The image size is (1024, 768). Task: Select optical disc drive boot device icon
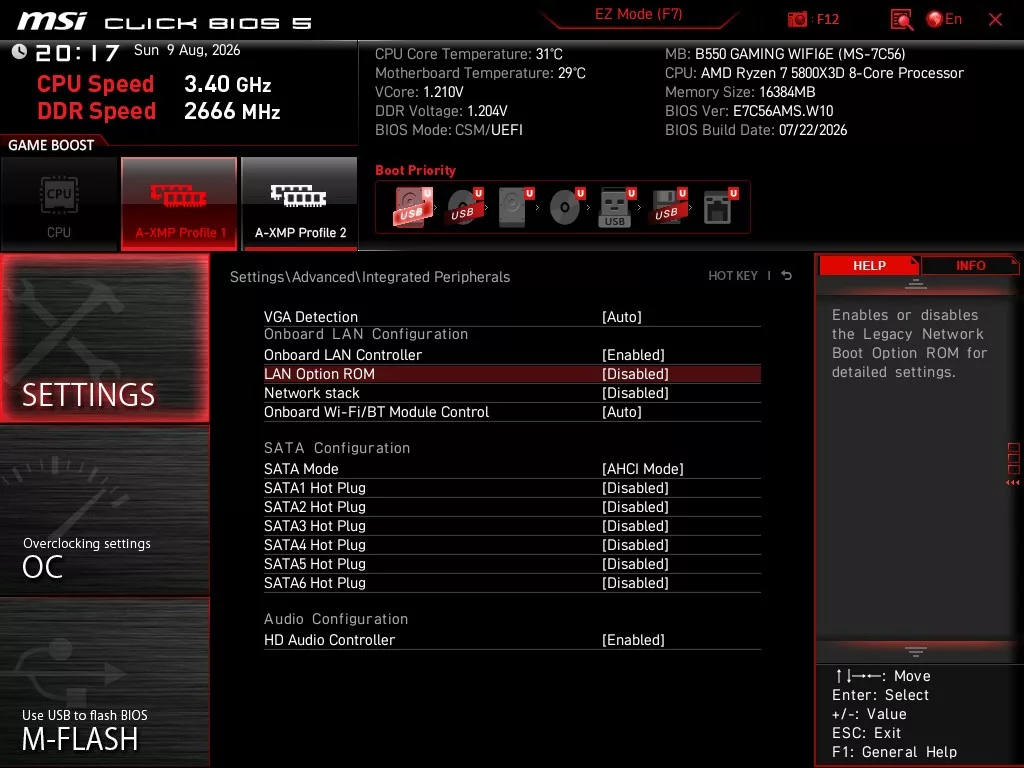(566, 207)
